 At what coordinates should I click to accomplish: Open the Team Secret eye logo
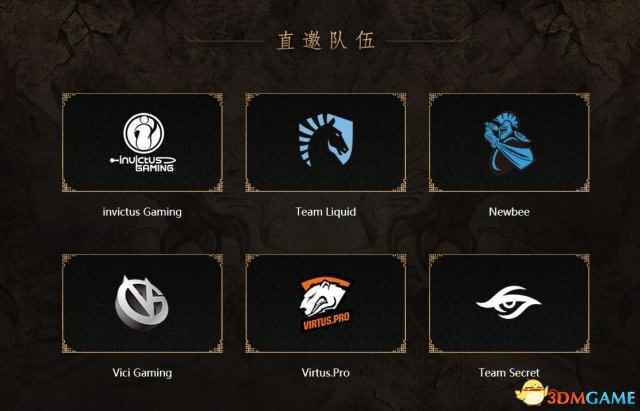509,302
